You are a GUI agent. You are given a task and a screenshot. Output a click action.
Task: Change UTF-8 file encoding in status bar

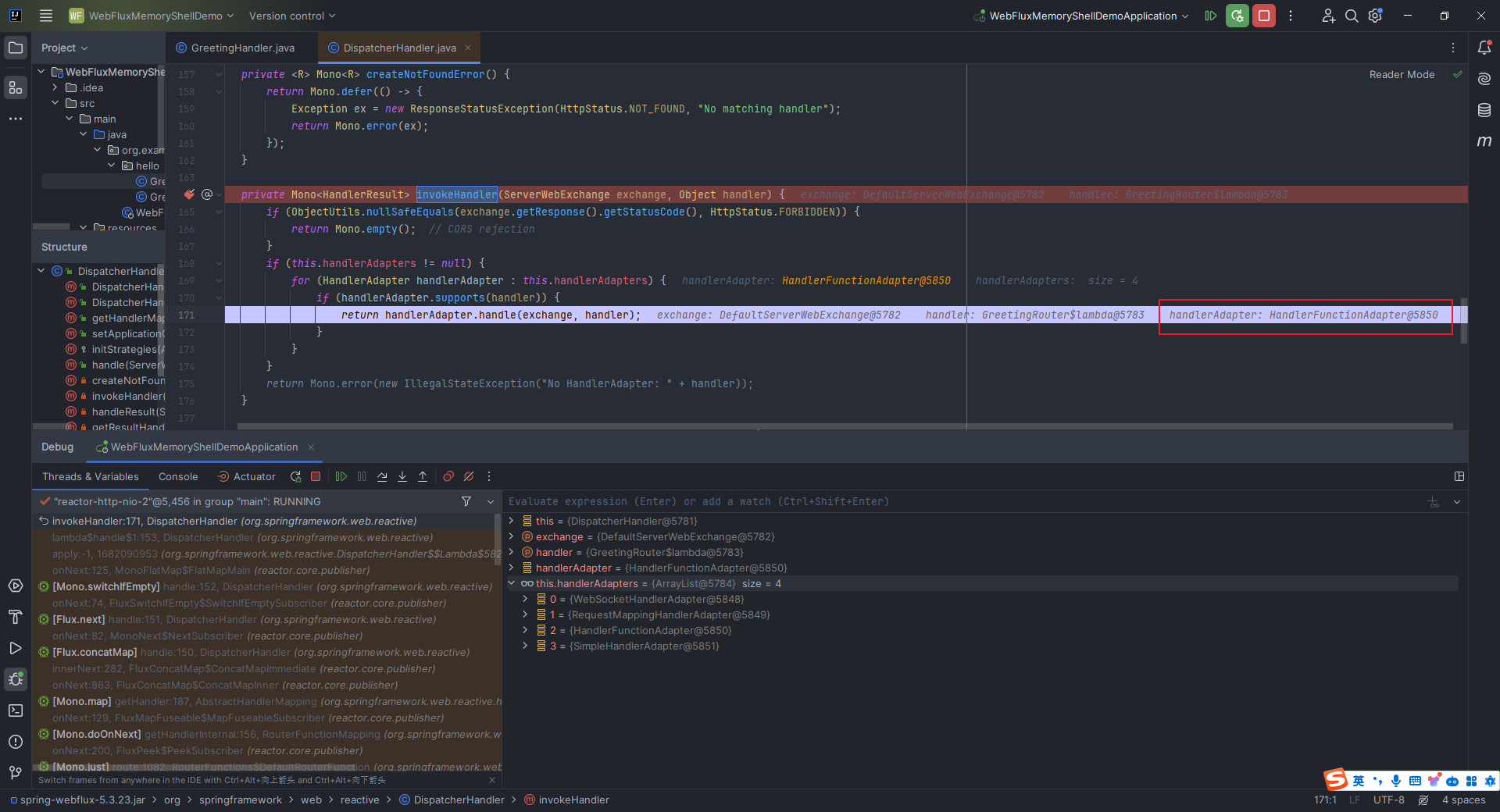pyautogui.click(x=1388, y=800)
